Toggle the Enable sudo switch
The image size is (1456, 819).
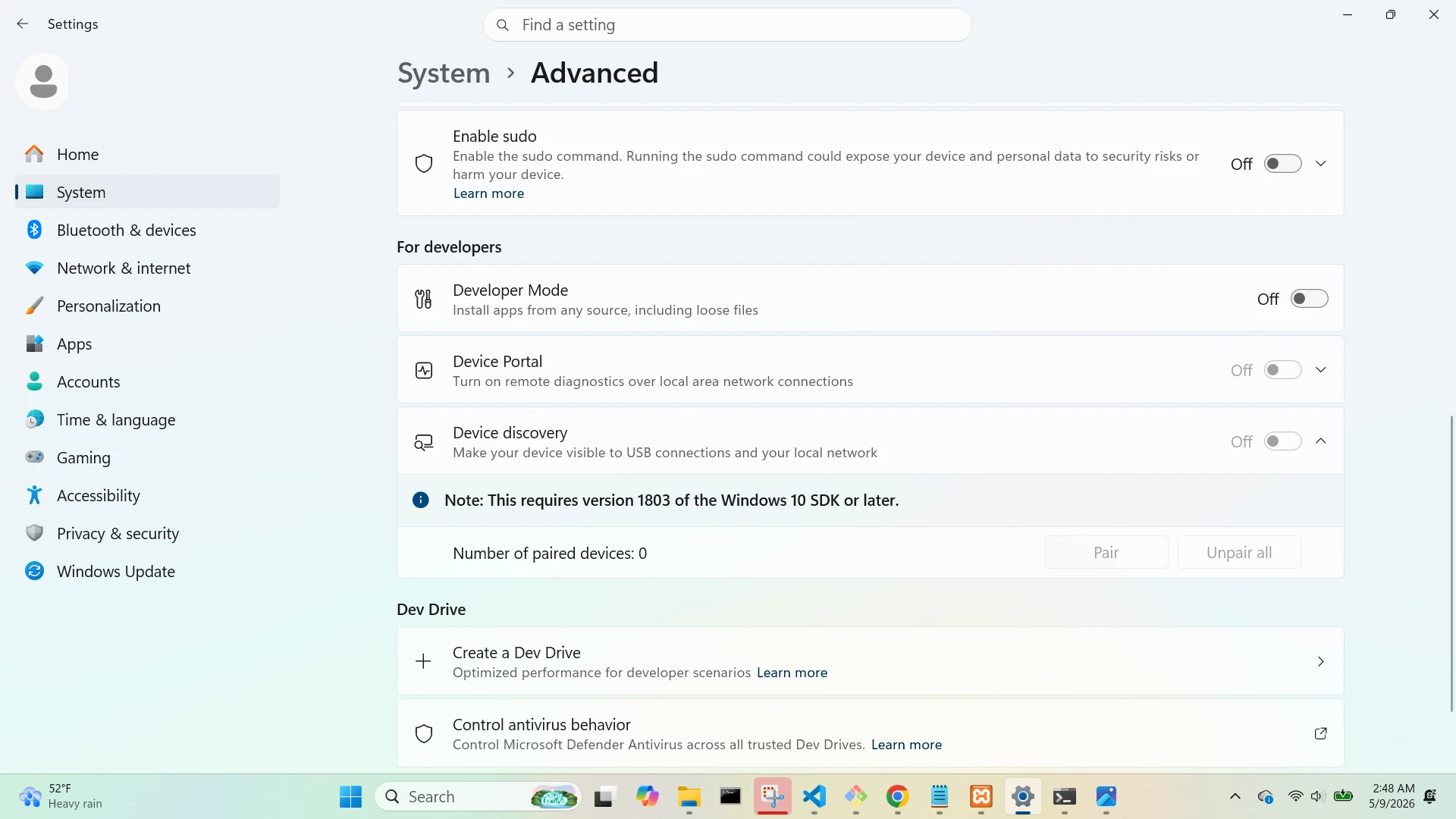1282,164
